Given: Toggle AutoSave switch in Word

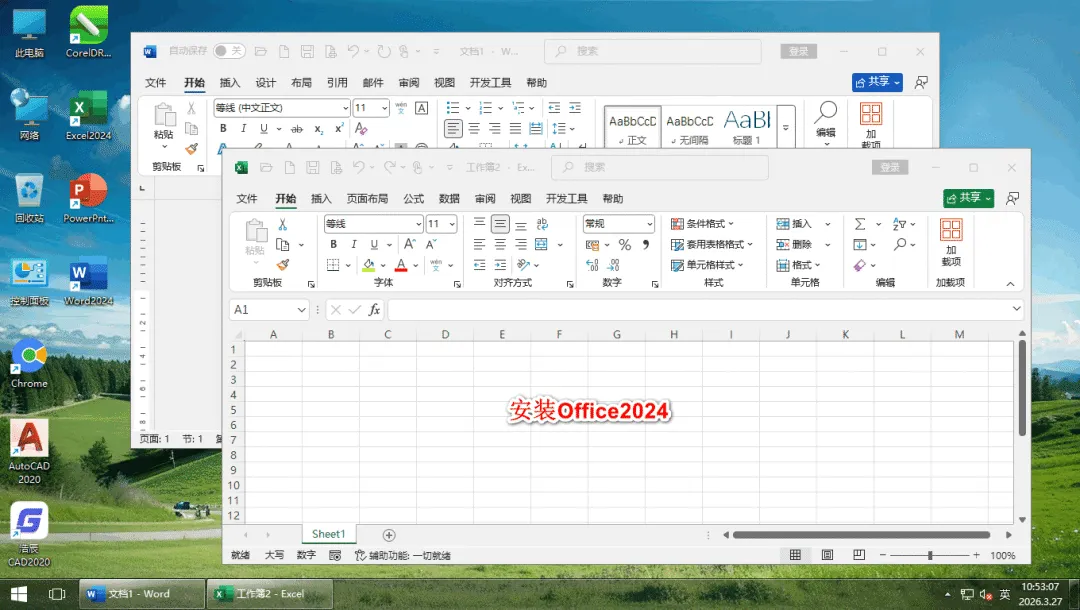Looking at the screenshot, I should coord(229,51).
